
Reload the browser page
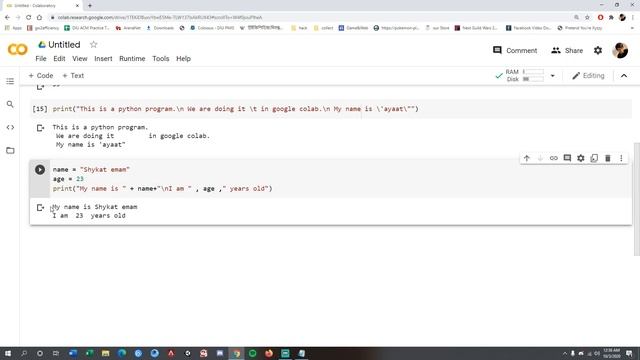pos(29,17)
